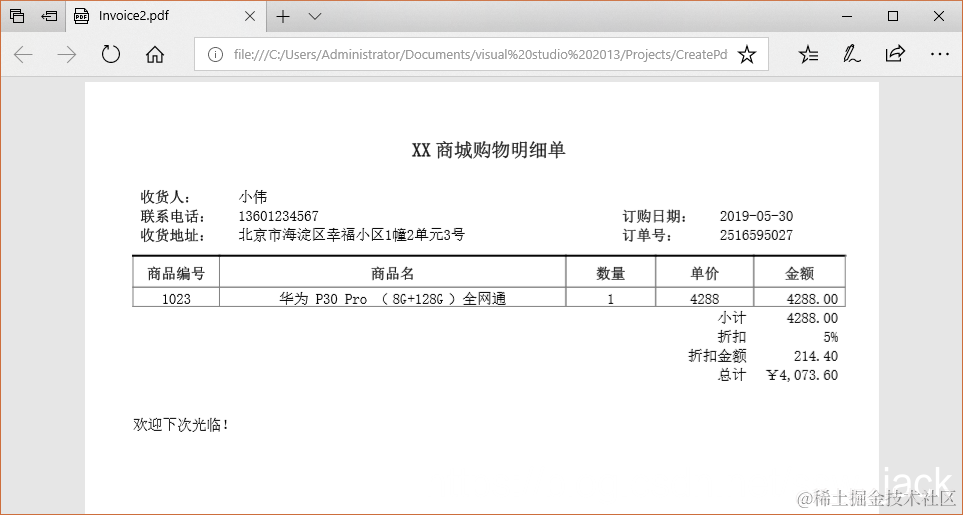Click the '数量' column header
The height and width of the screenshot is (515, 963).
pos(610,273)
